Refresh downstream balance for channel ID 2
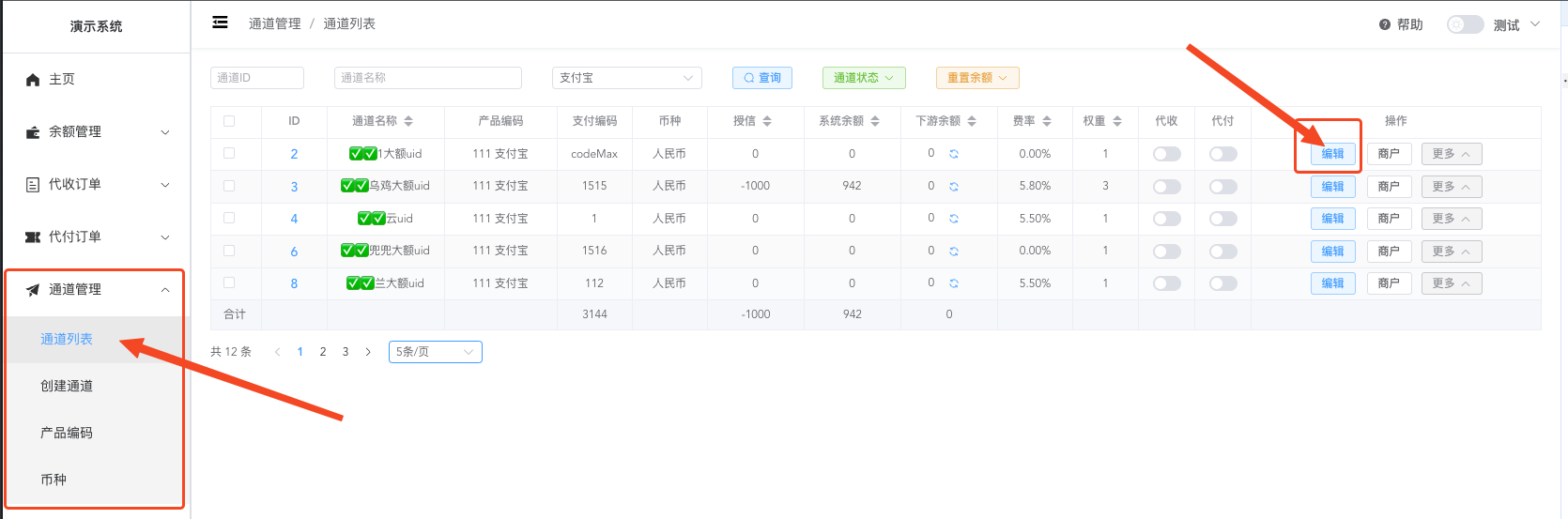The image size is (1568, 519). (x=953, y=154)
